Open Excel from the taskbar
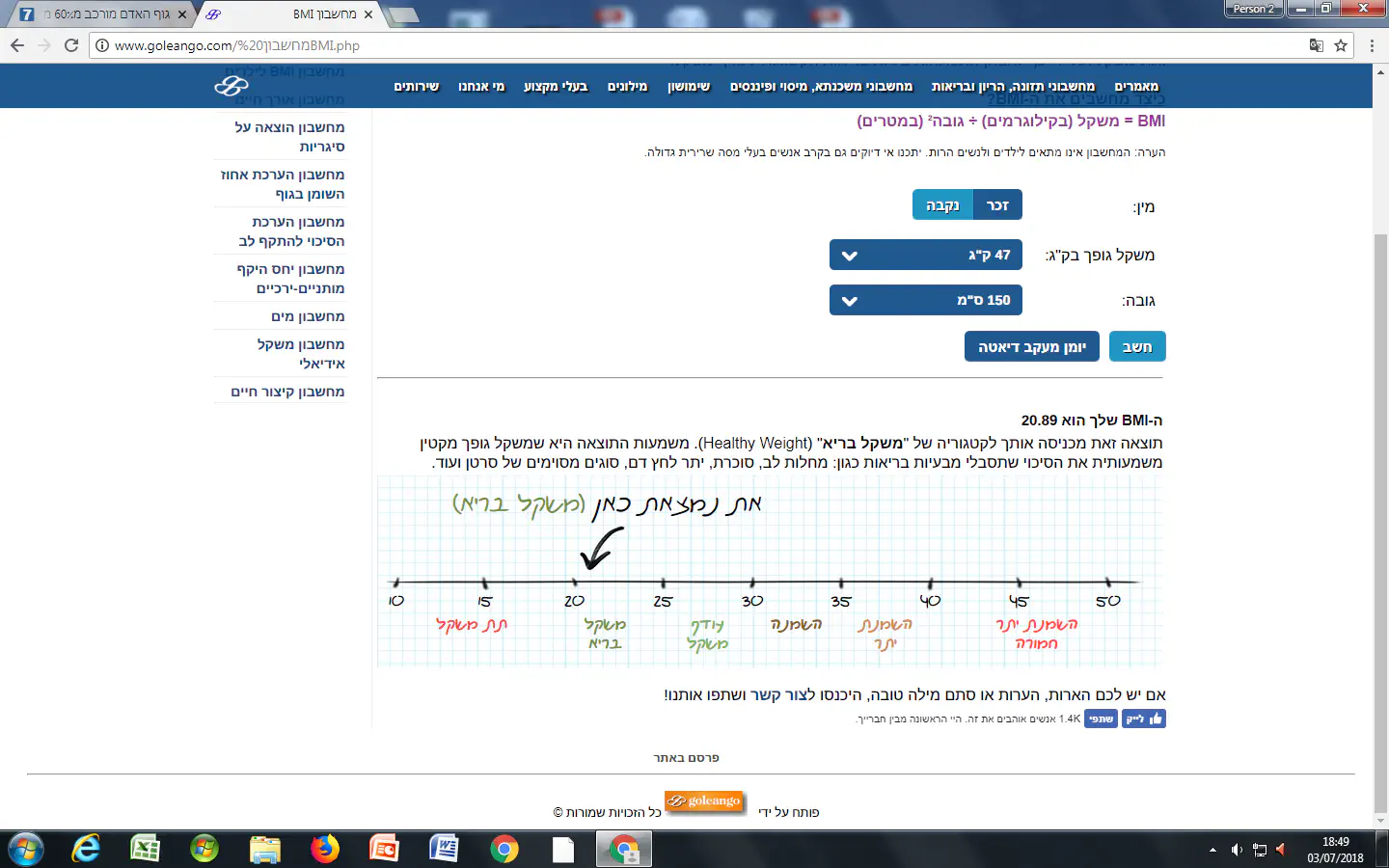Viewport: 1389px width, 868px height. pos(145,849)
